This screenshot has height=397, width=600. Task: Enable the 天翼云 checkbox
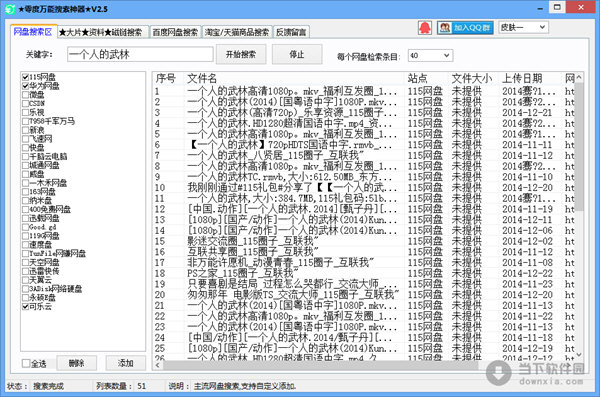tap(25, 280)
